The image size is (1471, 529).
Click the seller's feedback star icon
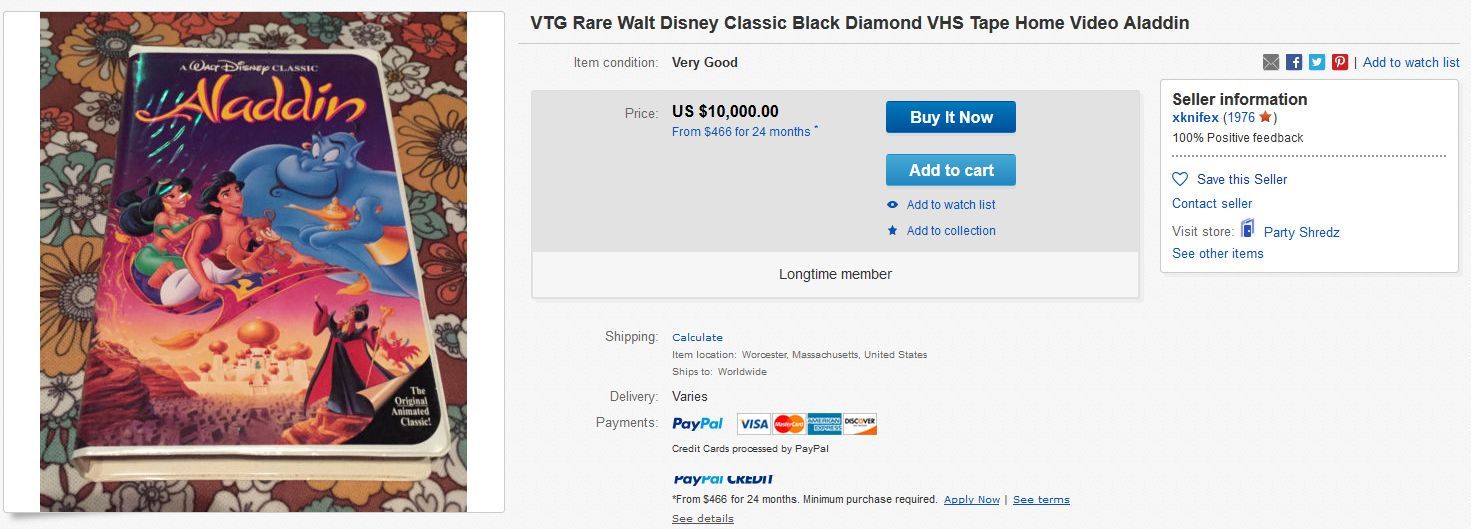pyautogui.click(x=1265, y=117)
